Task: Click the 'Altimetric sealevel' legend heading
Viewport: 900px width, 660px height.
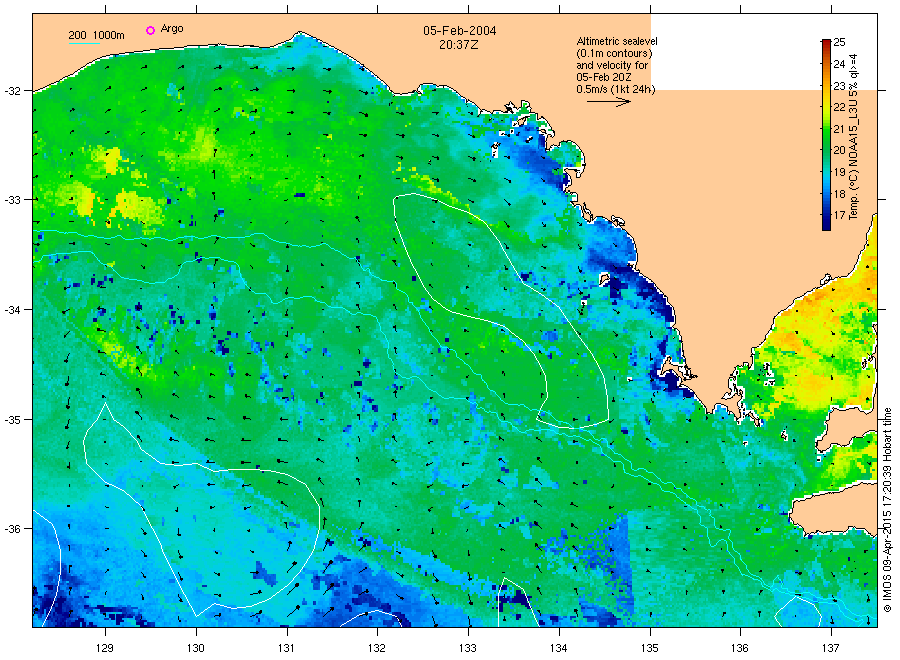Action: click(617, 41)
